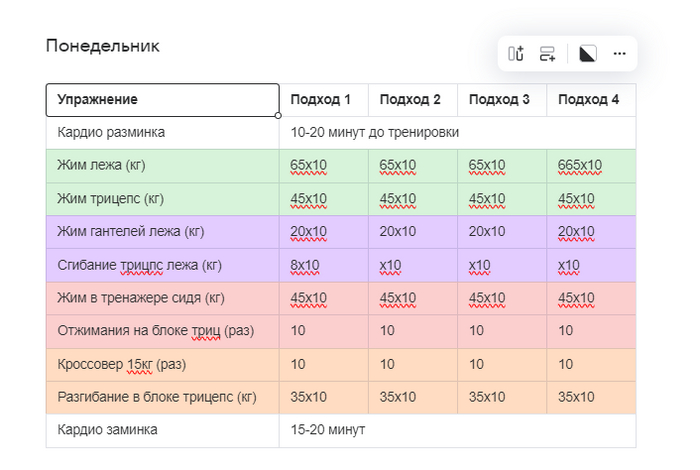This screenshot has width=700, height=470.
Task: Click the Подход 1 column header
Action: coord(321,100)
